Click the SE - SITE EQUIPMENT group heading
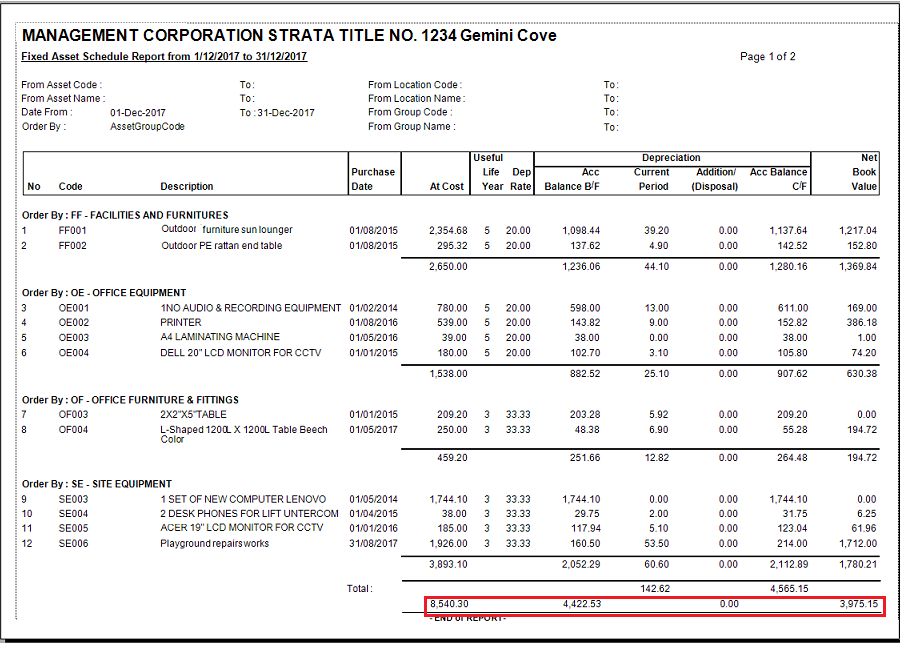 click(97, 484)
